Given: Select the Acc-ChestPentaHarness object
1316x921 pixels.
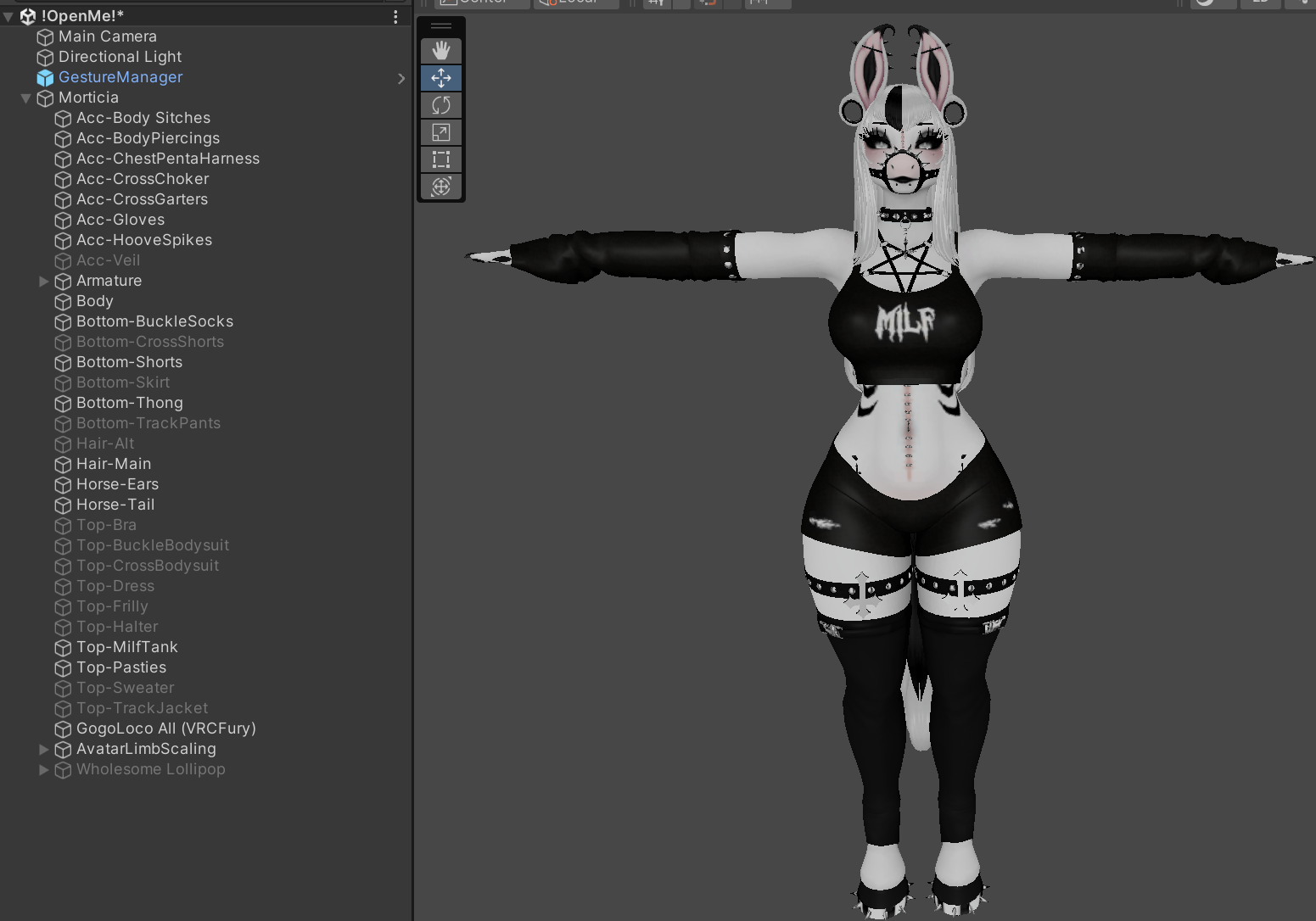Looking at the screenshot, I should 168,159.
